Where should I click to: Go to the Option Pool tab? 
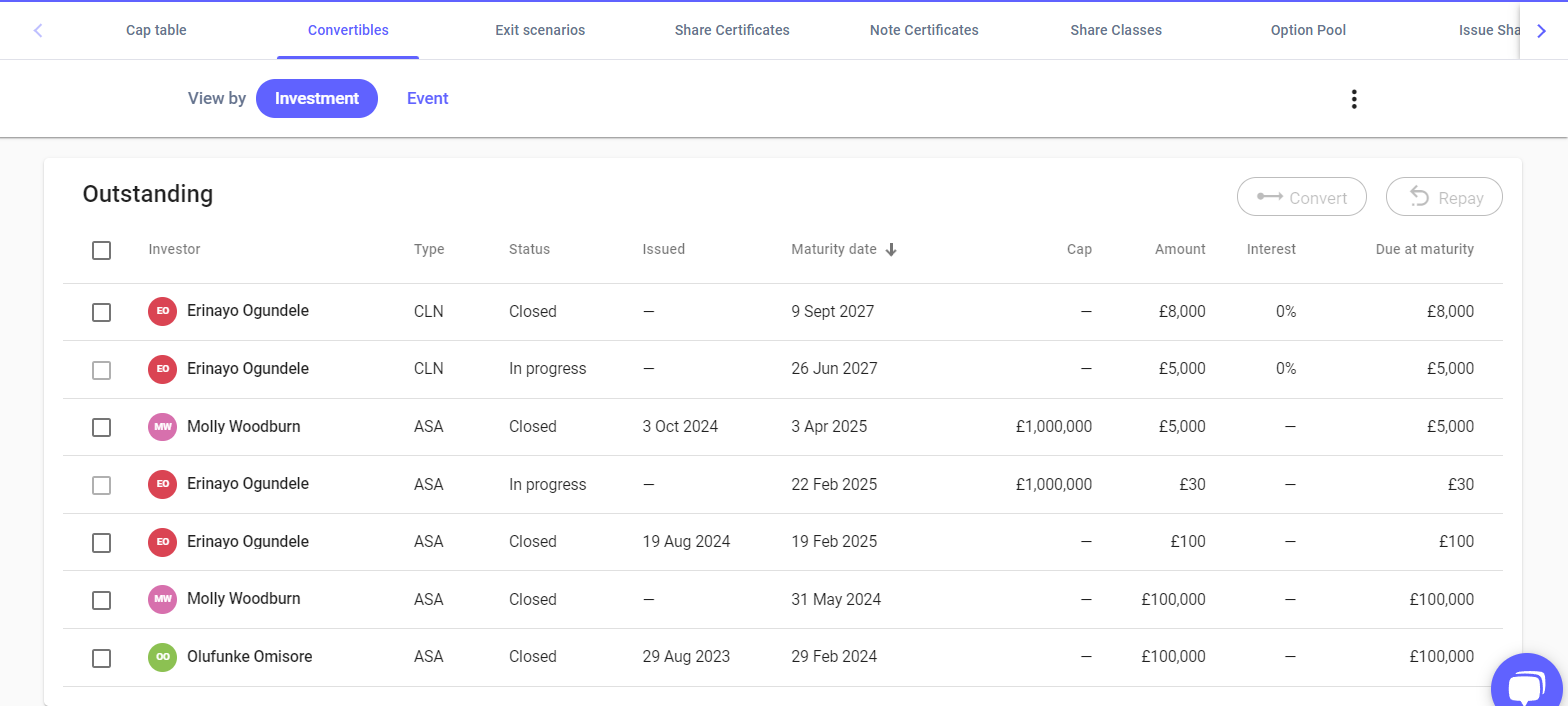coord(1307,30)
